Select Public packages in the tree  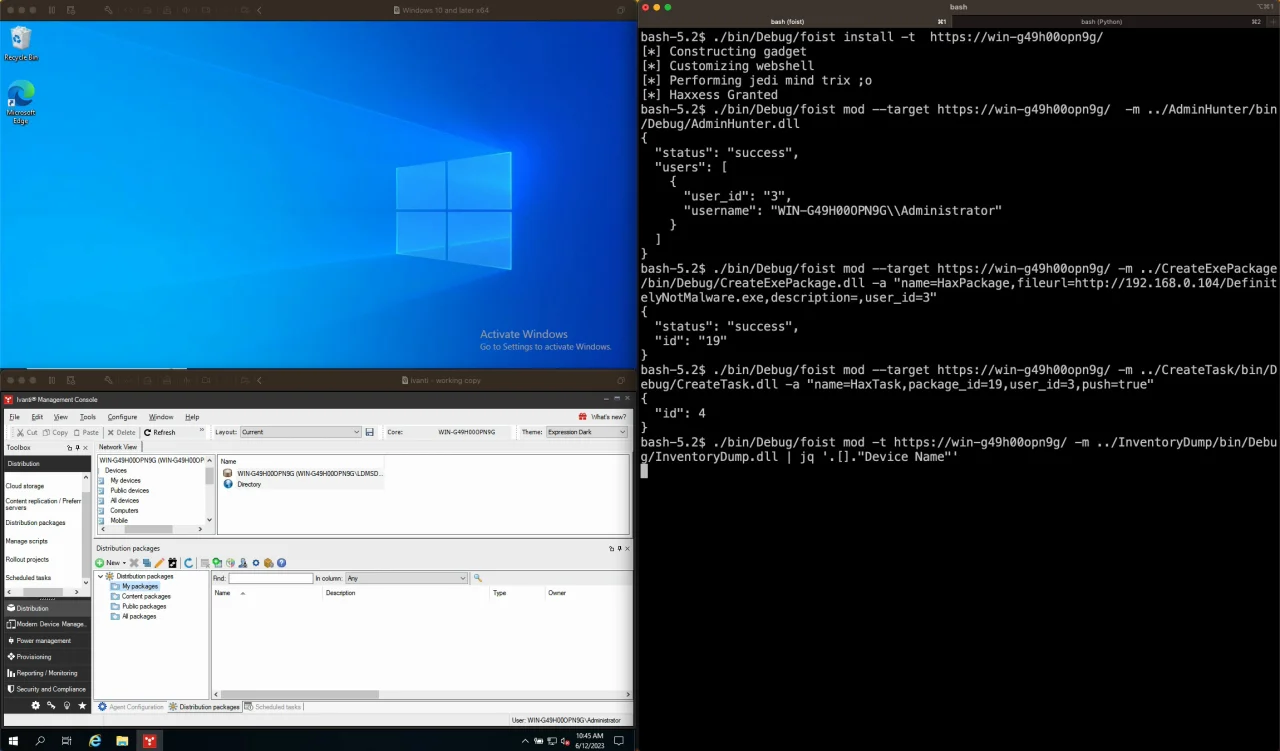pos(144,606)
